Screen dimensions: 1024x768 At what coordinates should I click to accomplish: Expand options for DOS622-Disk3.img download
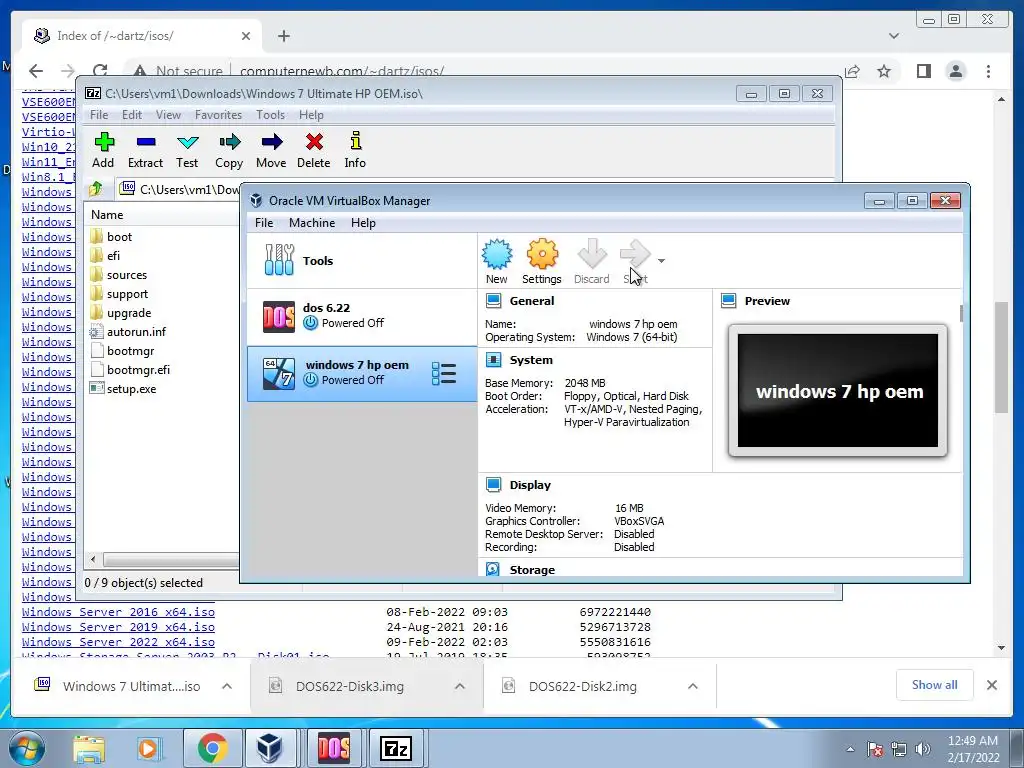point(460,686)
